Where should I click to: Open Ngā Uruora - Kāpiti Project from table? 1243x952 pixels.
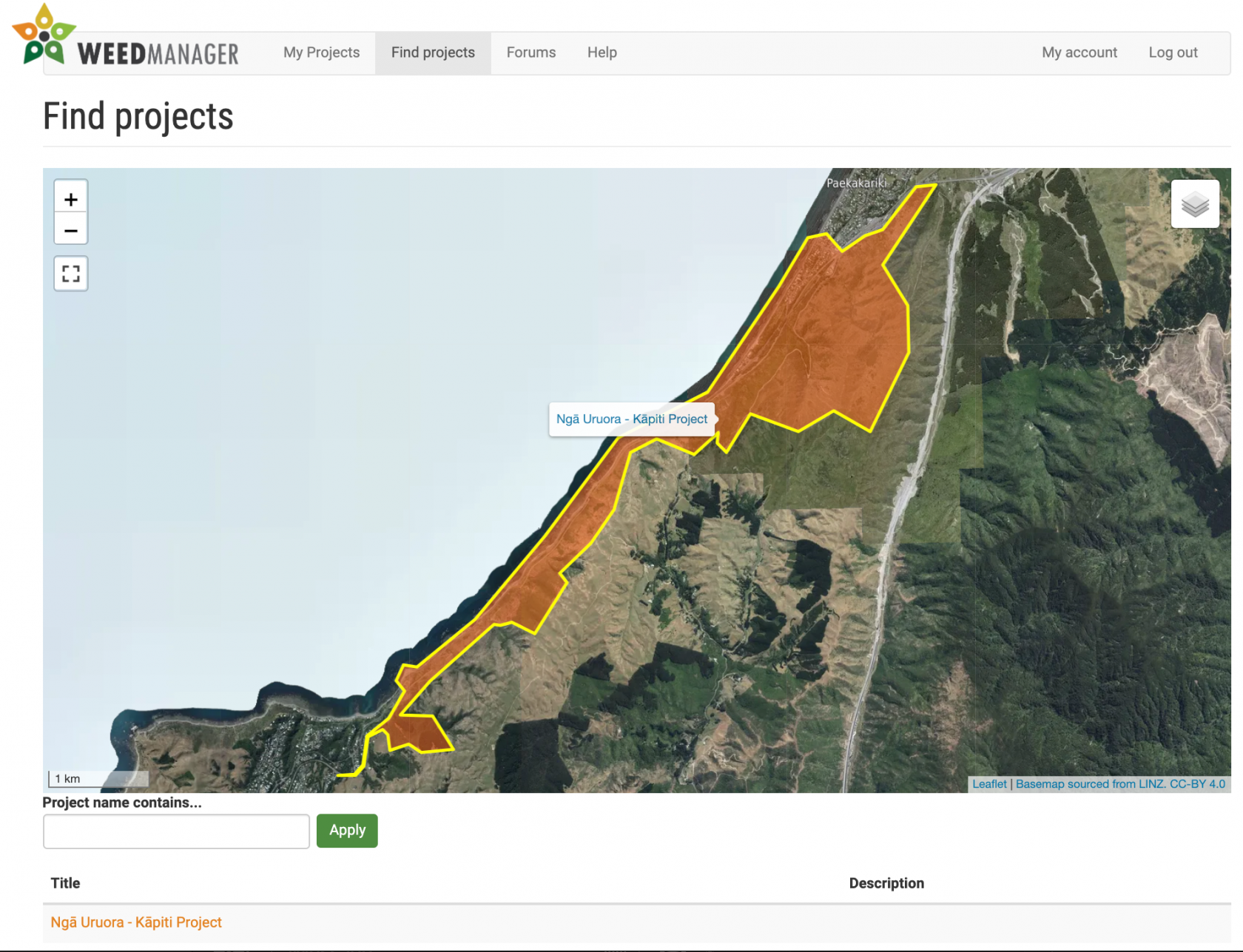pos(136,922)
